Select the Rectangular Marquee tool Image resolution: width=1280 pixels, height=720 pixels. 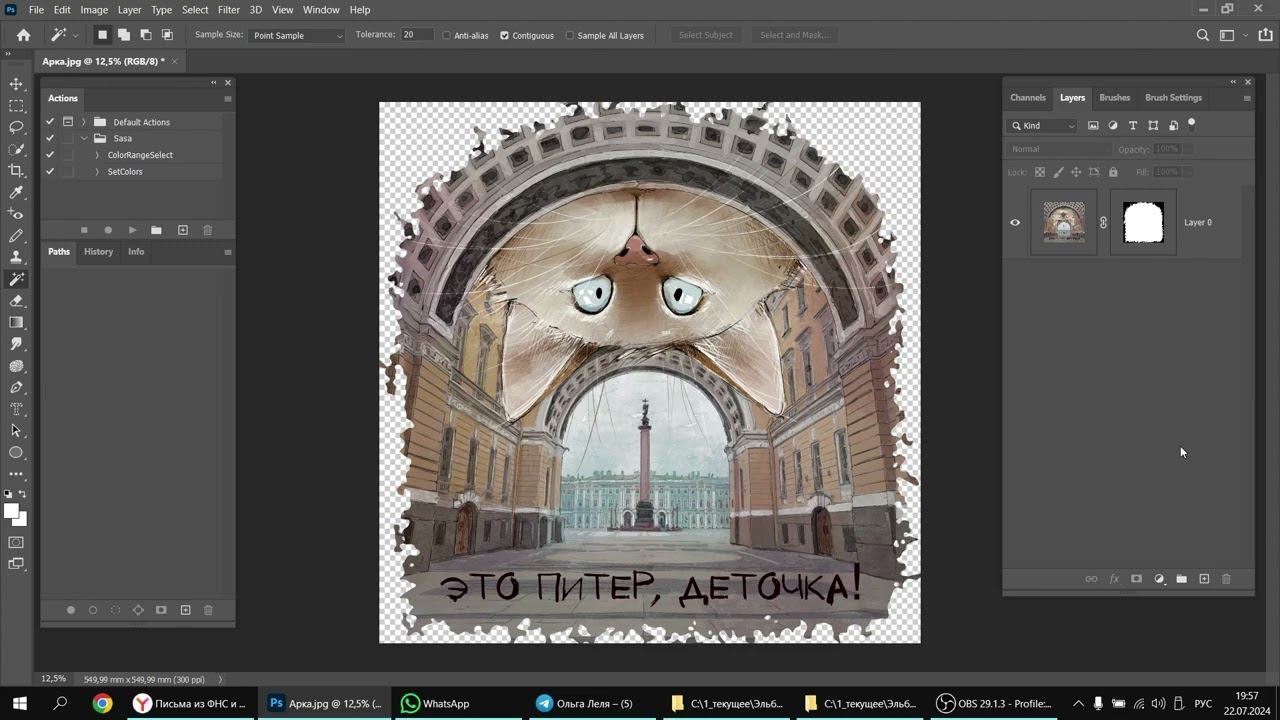coord(16,106)
